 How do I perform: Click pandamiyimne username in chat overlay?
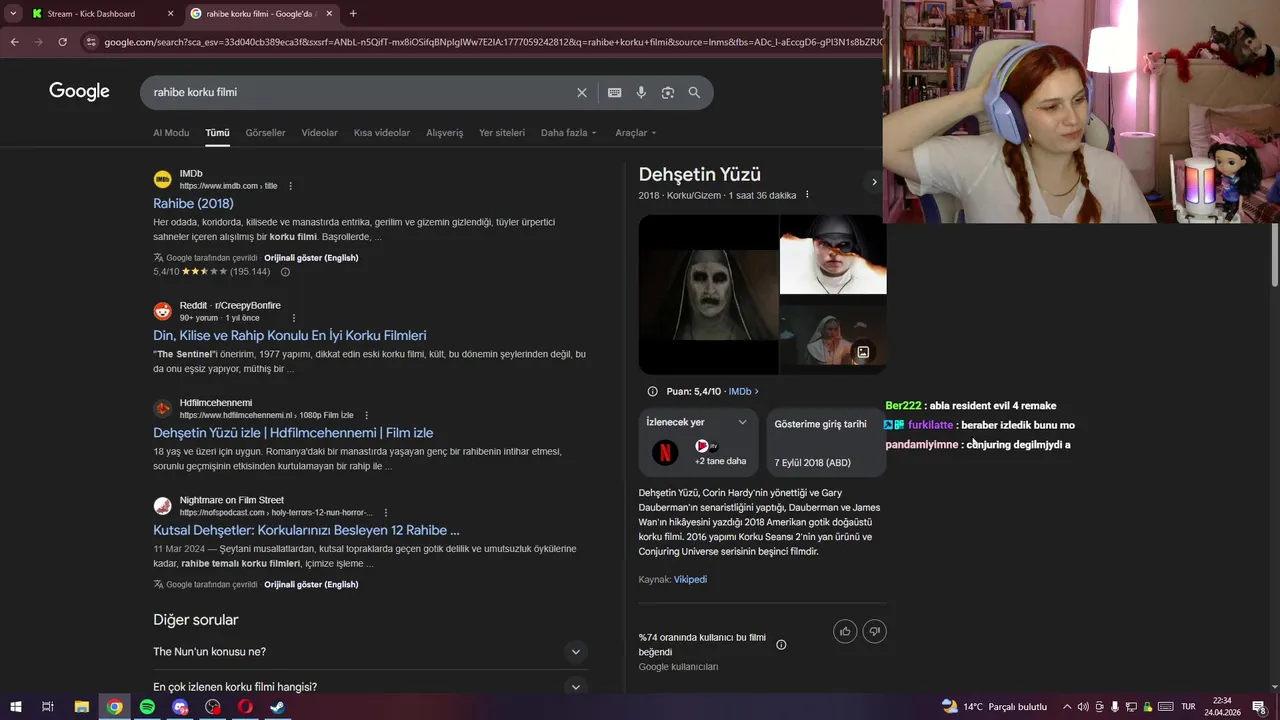[921, 445]
